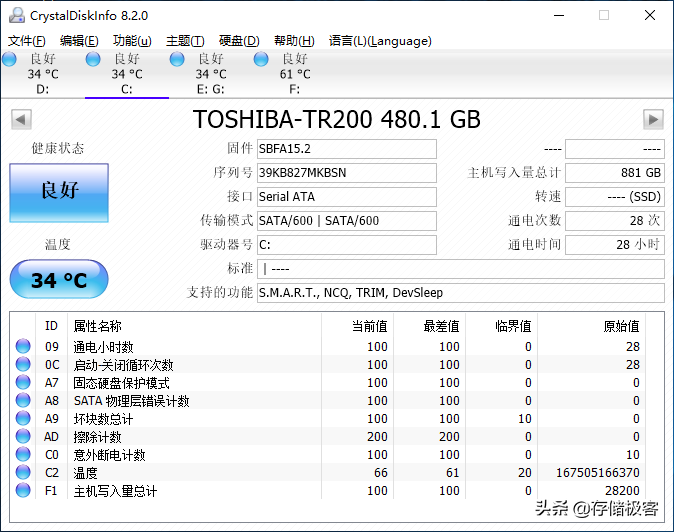This screenshot has height=532, width=674.
Task: Select the 启动-关闭循环次数 attribute row name
Action: coord(123,365)
